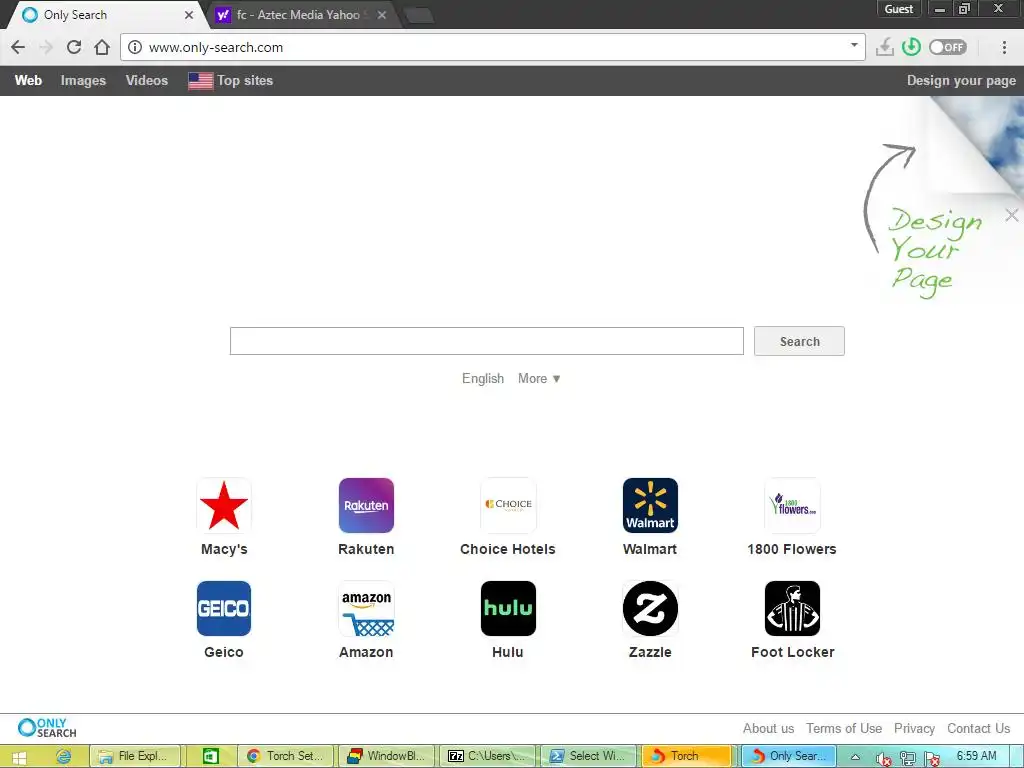Open the 1800 Flowers shortcut icon
Viewport: 1024px width, 768px height.
click(792, 505)
